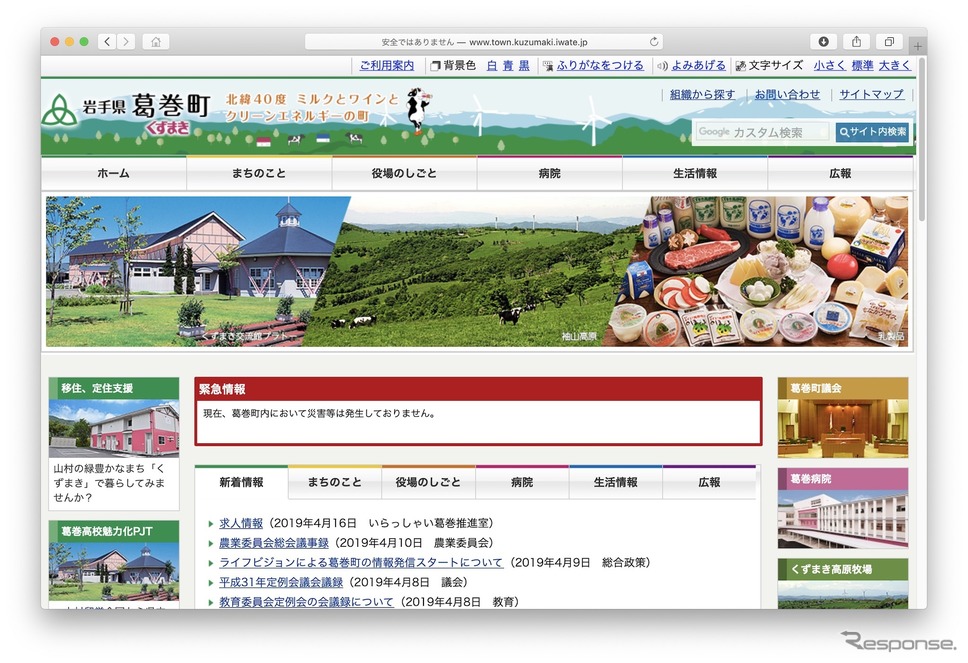Set background color to 白
The width and height of the screenshot is (968, 663).
[491, 65]
